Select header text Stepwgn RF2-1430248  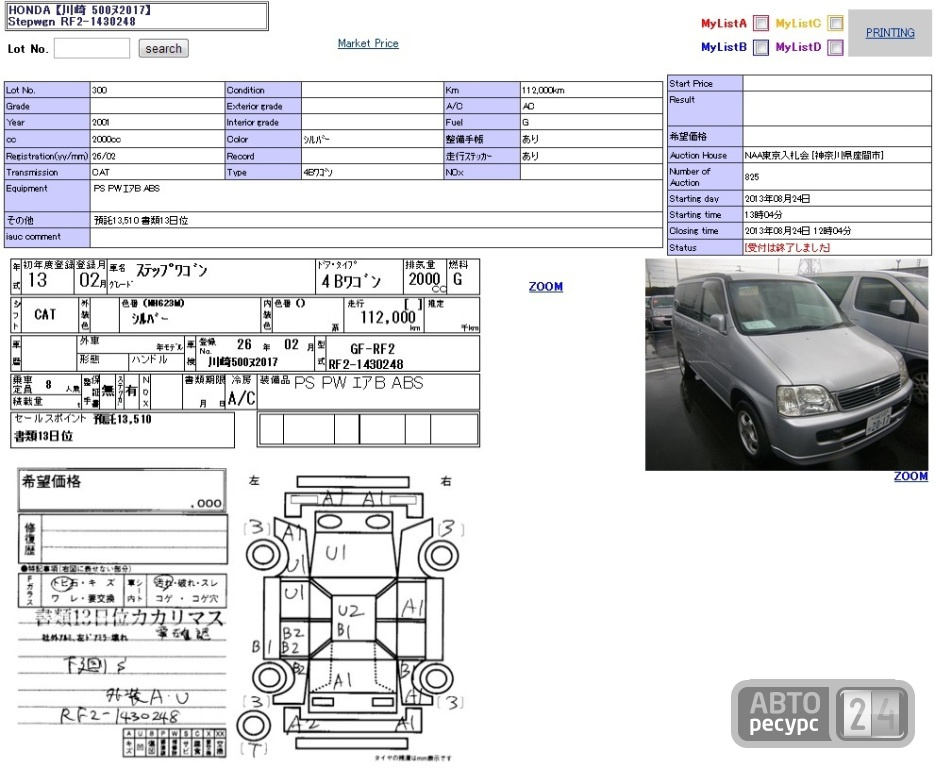pos(72,21)
